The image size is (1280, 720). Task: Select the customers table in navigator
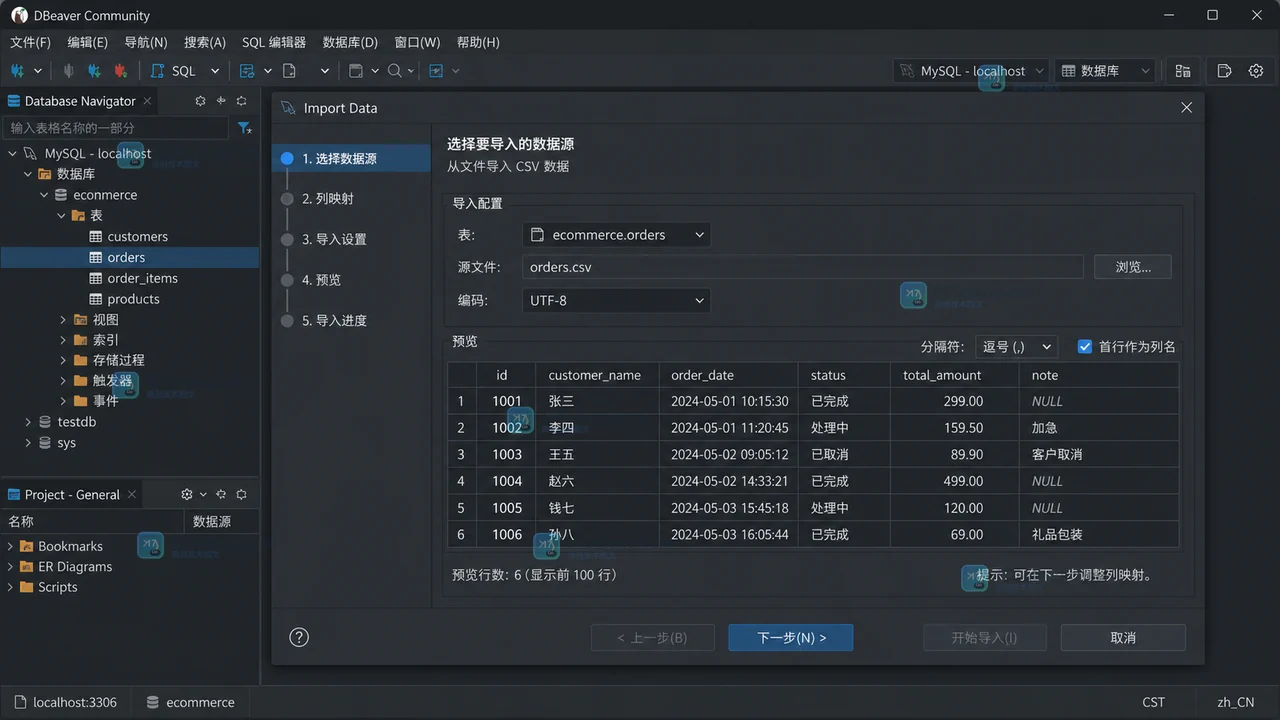(137, 237)
